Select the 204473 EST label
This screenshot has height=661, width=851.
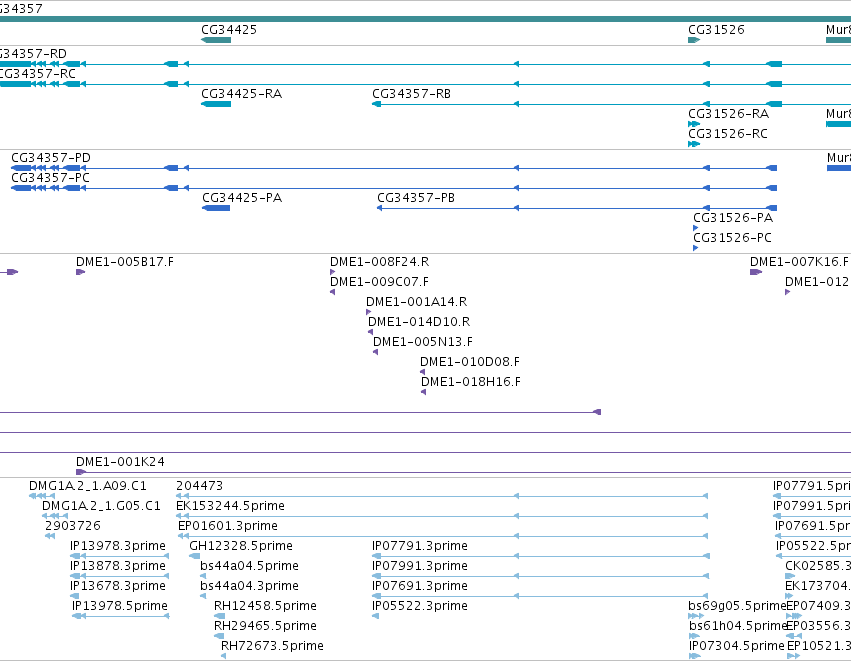tap(199, 486)
